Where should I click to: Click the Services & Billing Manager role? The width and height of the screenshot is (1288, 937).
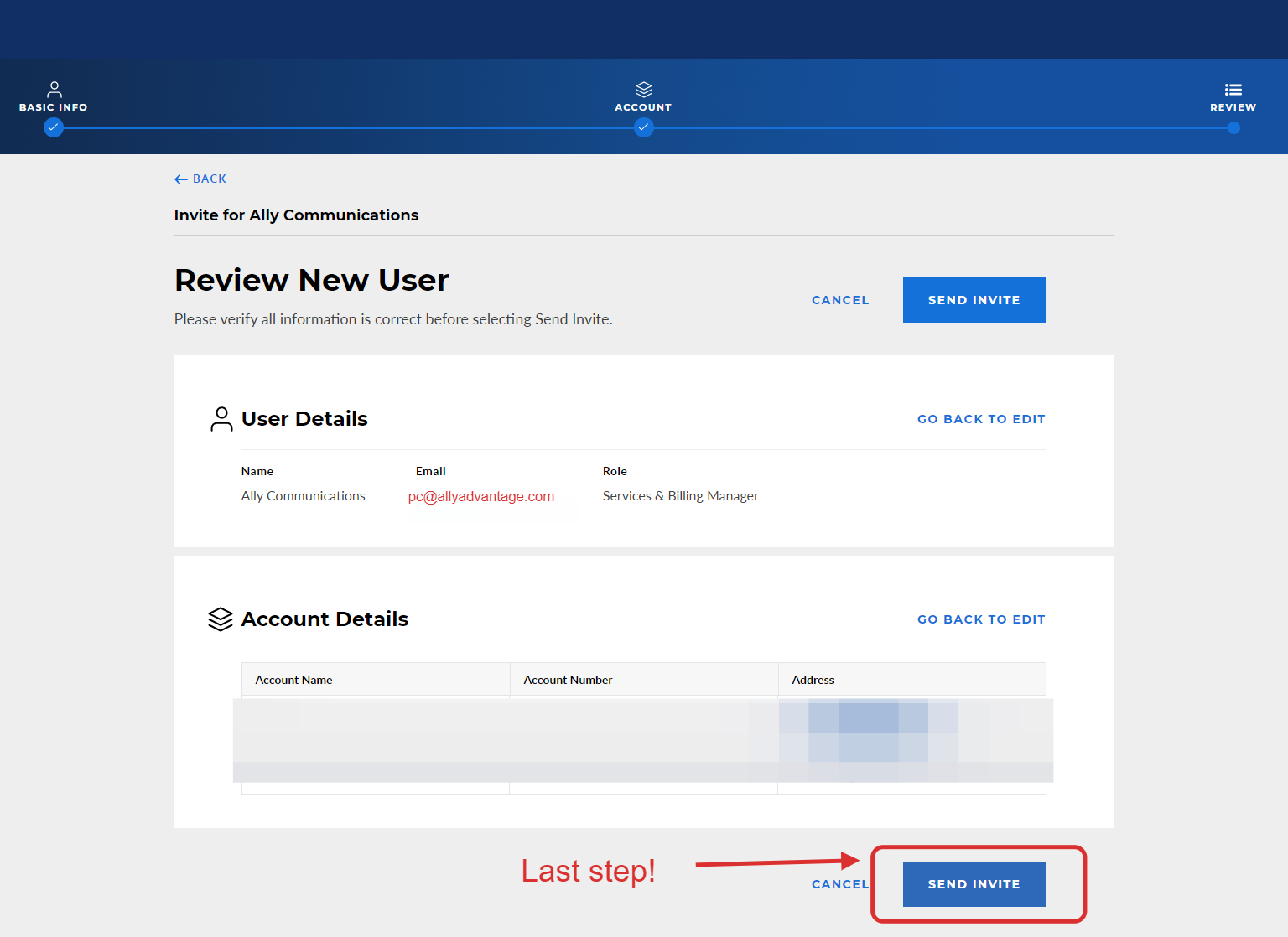coord(681,496)
